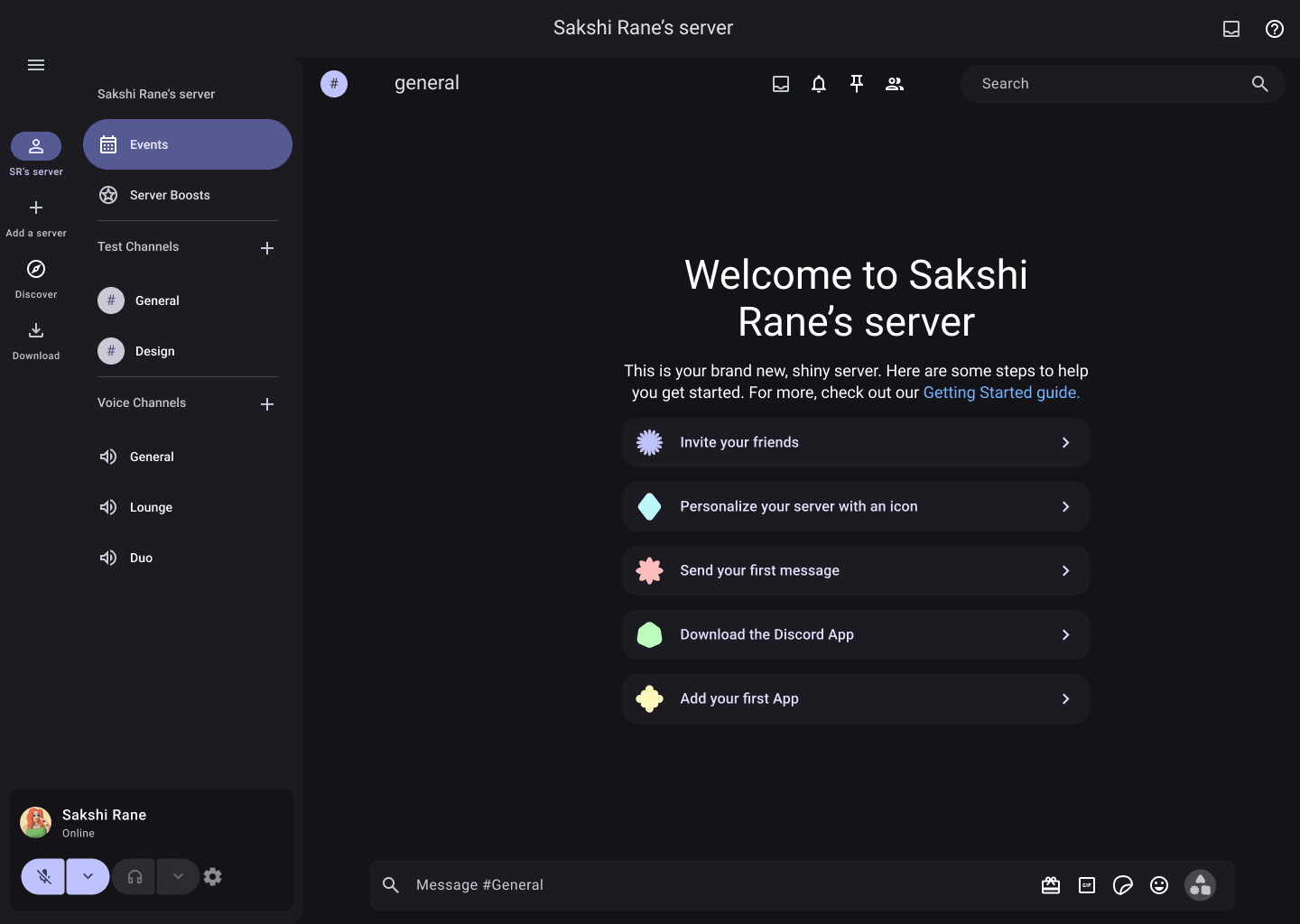Image resolution: width=1300 pixels, height=924 pixels.
Task: Join the Lounge voice channel
Action: click(x=188, y=507)
